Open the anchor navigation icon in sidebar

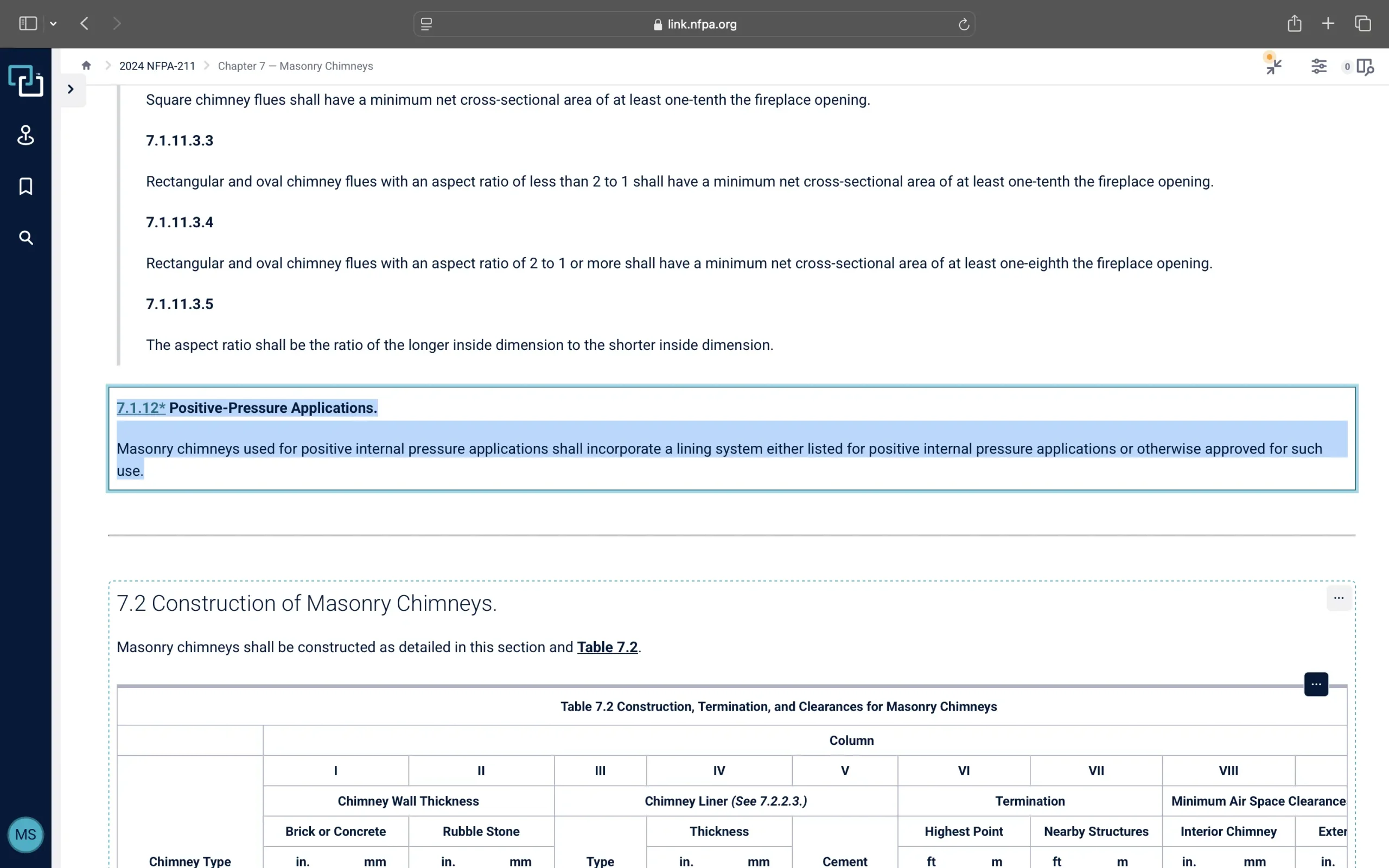tap(26, 136)
